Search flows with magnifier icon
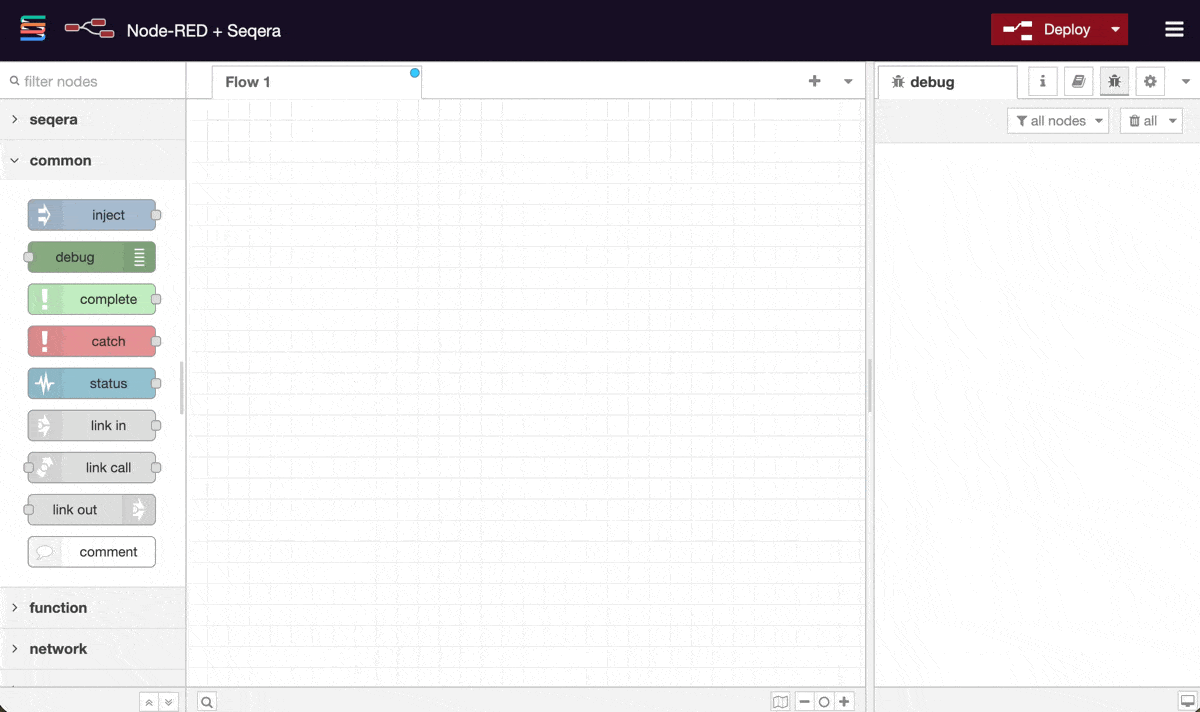Viewport: 1200px width, 712px height. point(206,702)
